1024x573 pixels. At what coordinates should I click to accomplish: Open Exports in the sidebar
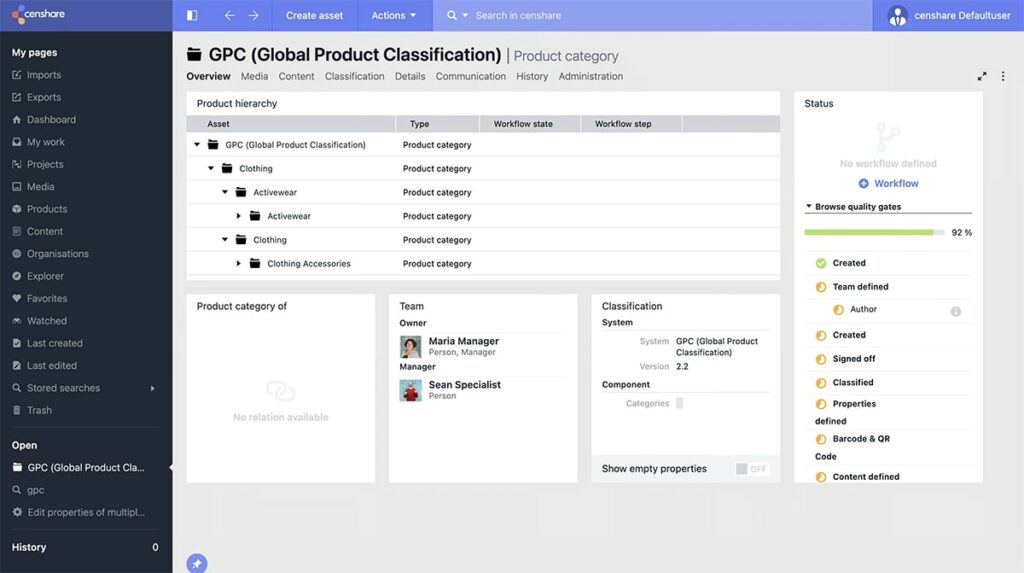44,97
